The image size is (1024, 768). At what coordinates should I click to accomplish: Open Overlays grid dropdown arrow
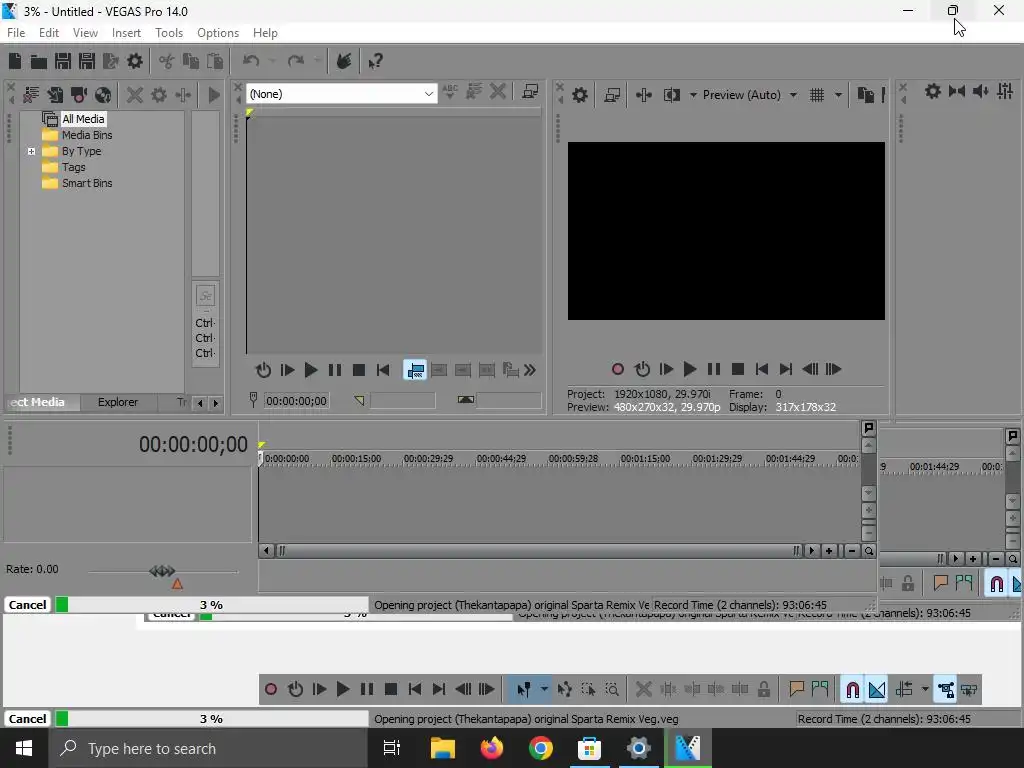tap(838, 95)
